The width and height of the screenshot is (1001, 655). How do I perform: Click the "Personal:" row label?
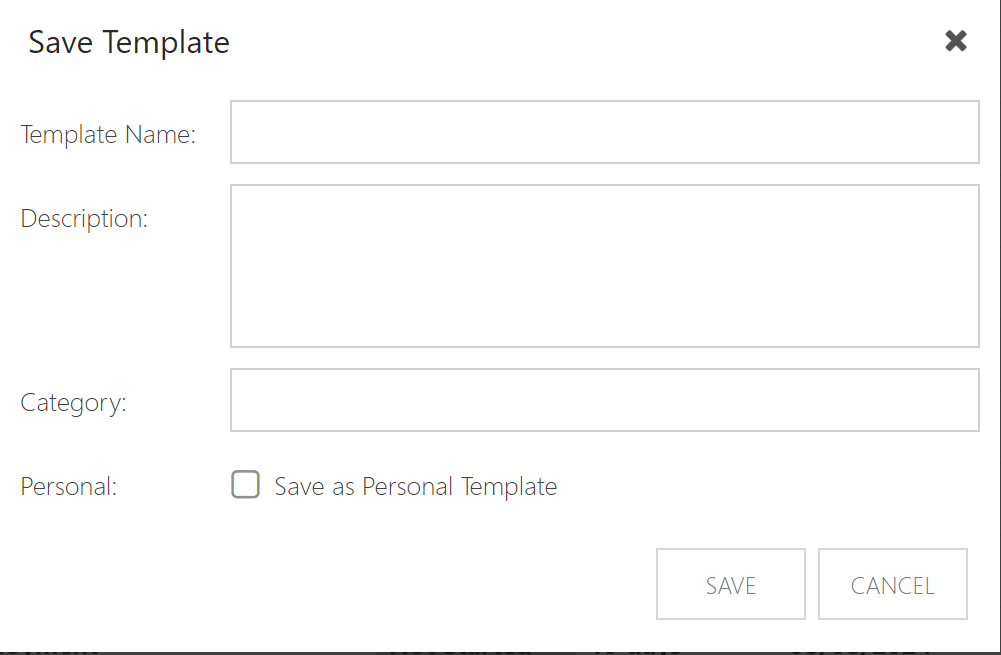point(68,486)
